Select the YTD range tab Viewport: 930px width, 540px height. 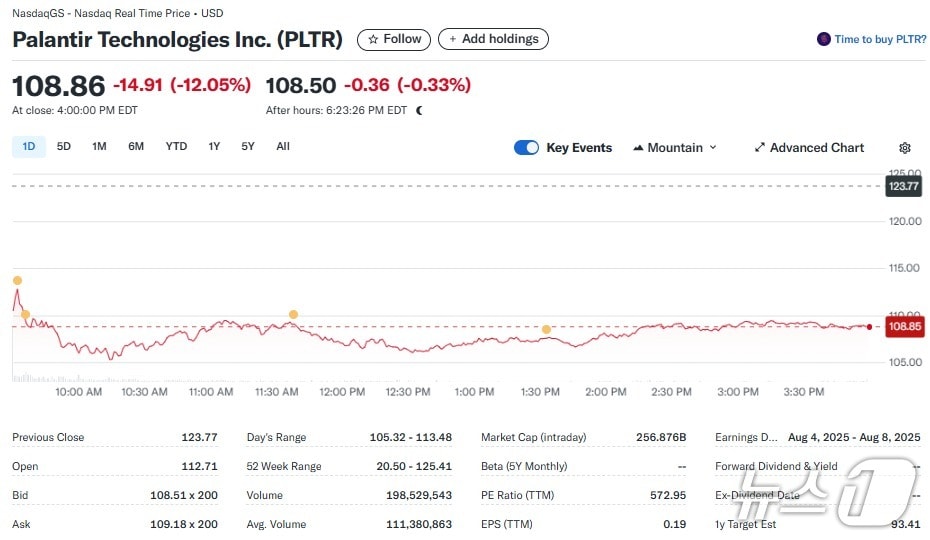176,147
